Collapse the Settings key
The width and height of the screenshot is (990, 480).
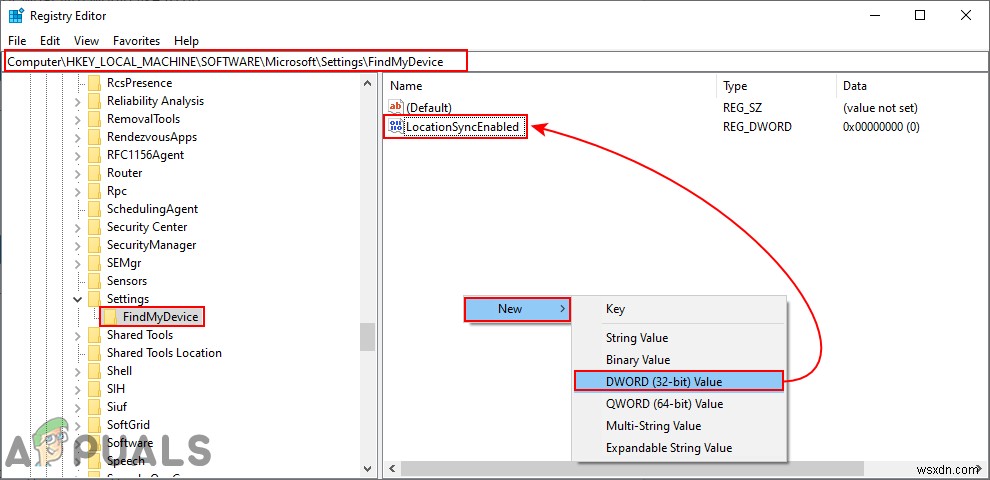(x=78, y=299)
